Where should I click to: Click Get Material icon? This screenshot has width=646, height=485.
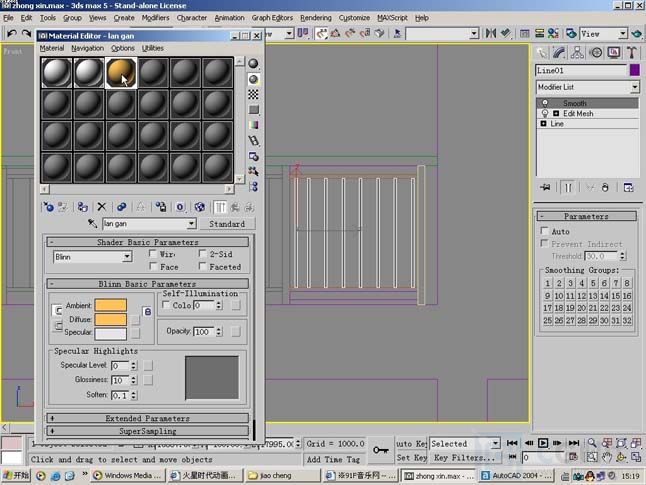[x=48, y=207]
